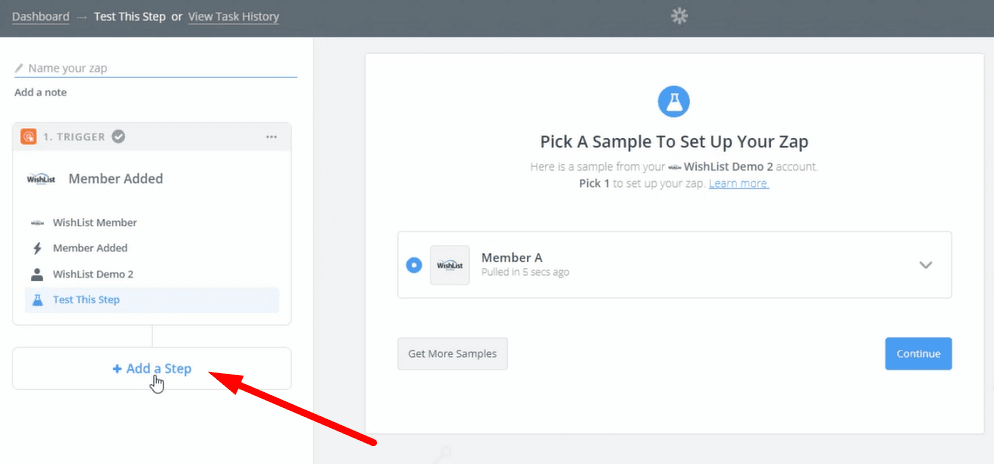Screen dimensions: 994x464
Task: Click the Zapier logo in header
Action: click(x=680, y=16)
